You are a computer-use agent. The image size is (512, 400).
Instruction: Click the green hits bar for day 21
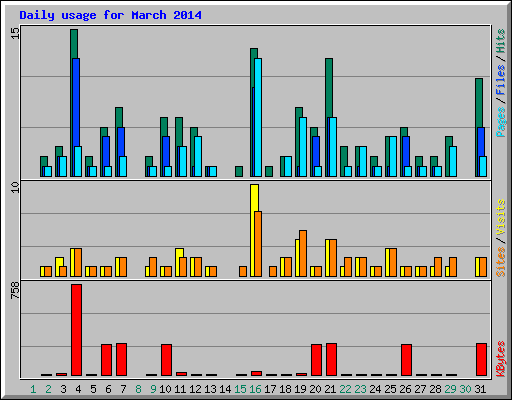pos(329,88)
